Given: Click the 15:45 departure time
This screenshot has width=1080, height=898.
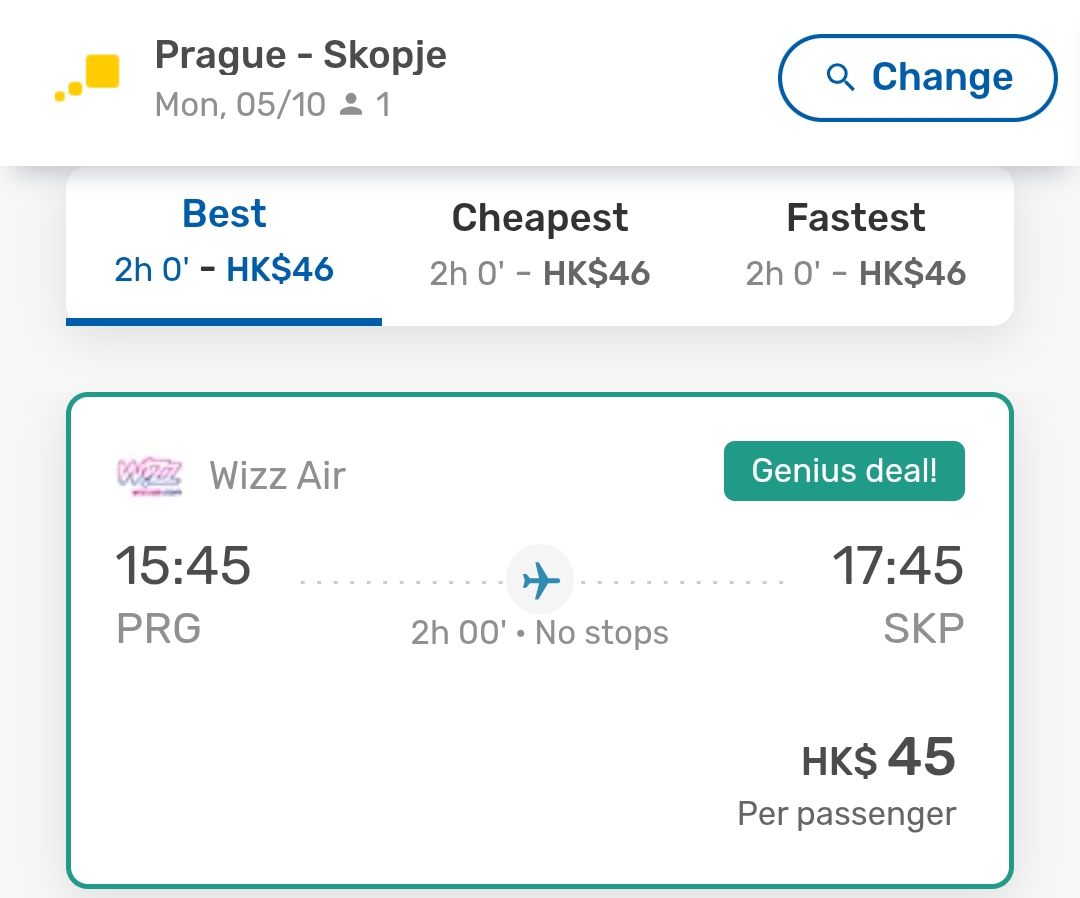Looking at the screenshot, I should pos(183,565).
